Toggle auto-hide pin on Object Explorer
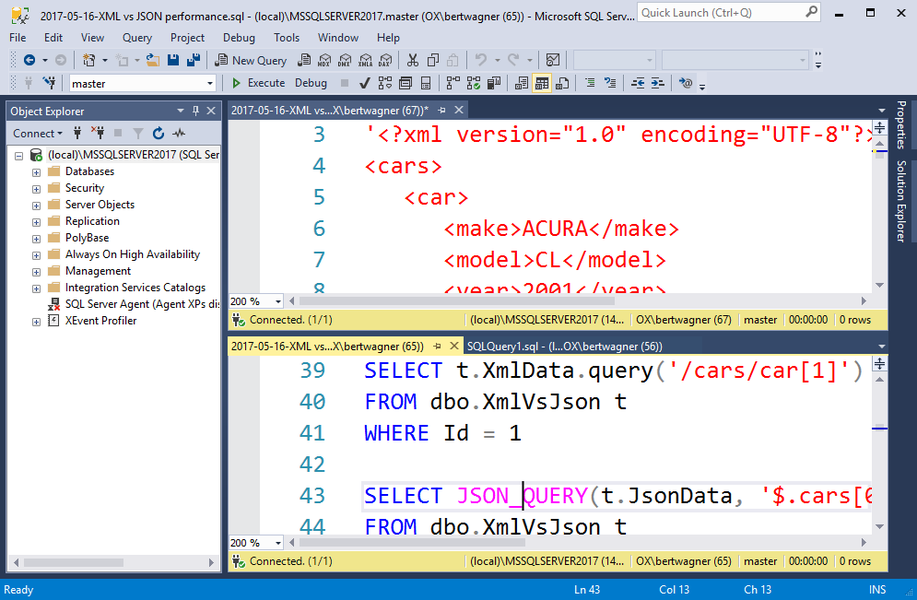917x600 pixels. pyautogui.click(x=195, y=111)
